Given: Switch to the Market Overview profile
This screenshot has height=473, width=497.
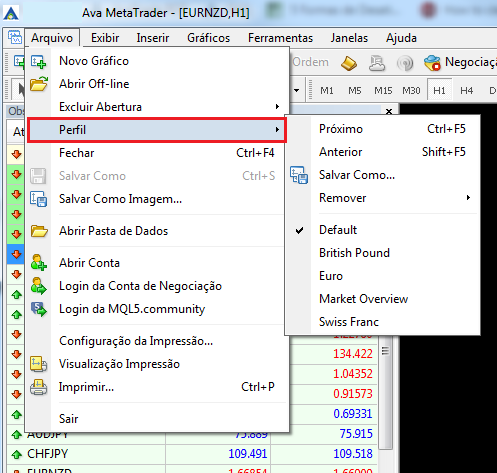Looking at the screenshot, I should [x=382, y=299].
